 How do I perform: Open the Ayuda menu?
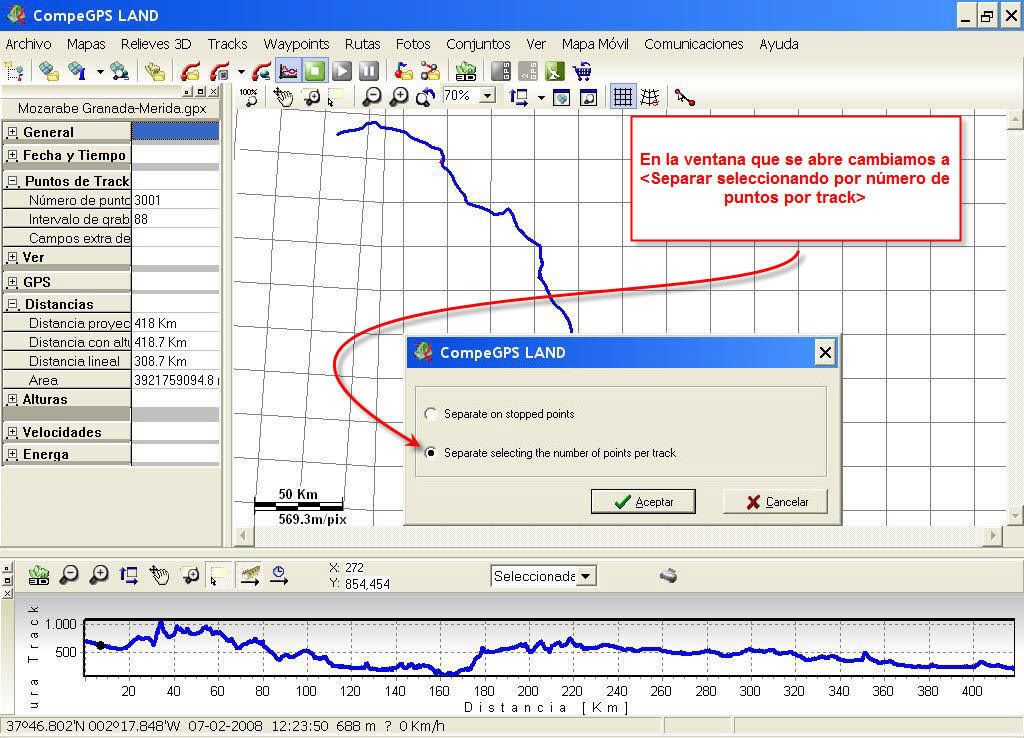pos(778,44)
